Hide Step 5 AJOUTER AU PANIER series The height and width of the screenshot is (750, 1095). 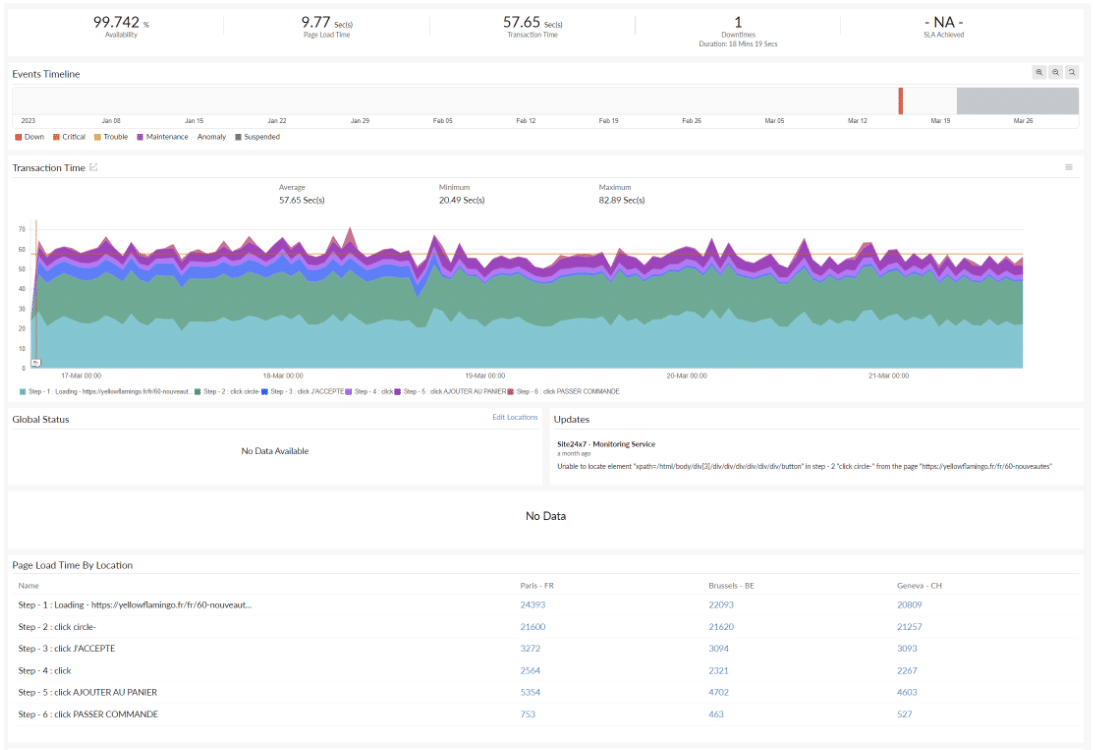coord(450,392)
